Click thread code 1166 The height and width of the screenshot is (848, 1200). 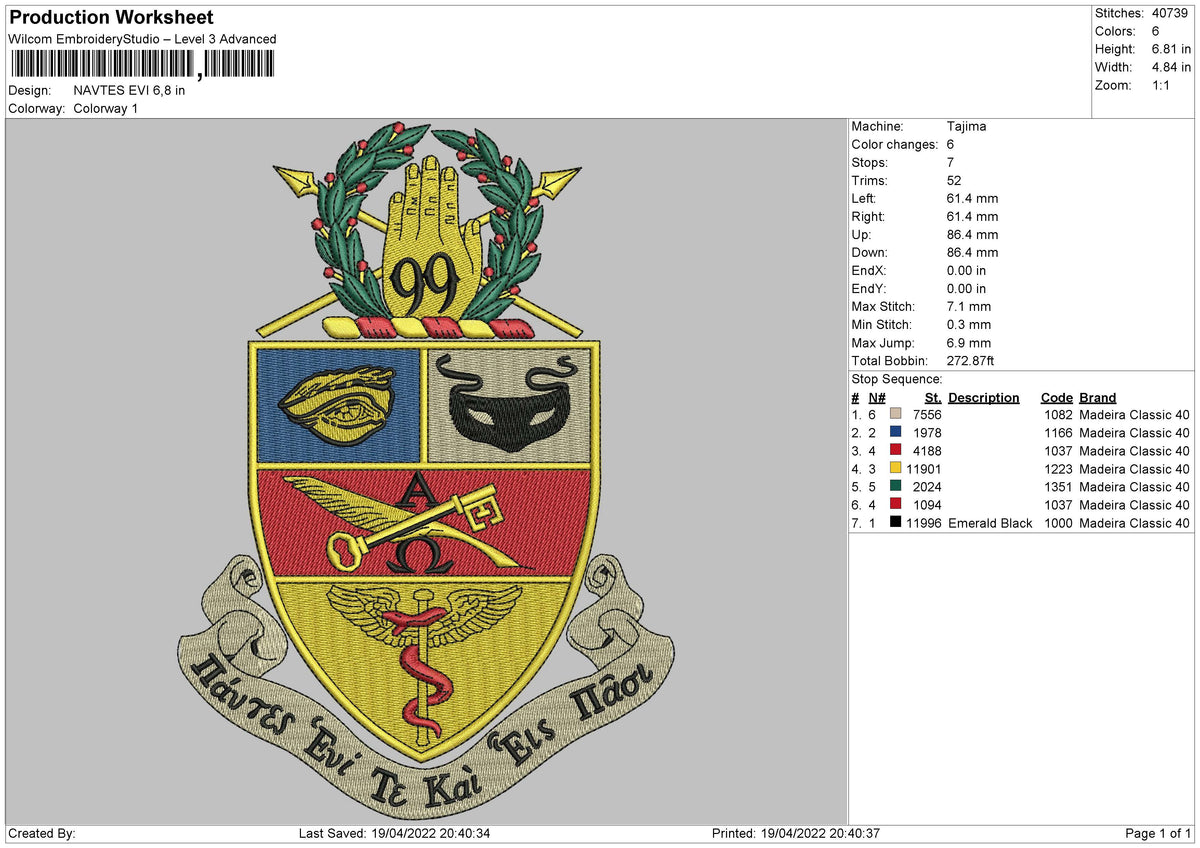coord(1058,433)
